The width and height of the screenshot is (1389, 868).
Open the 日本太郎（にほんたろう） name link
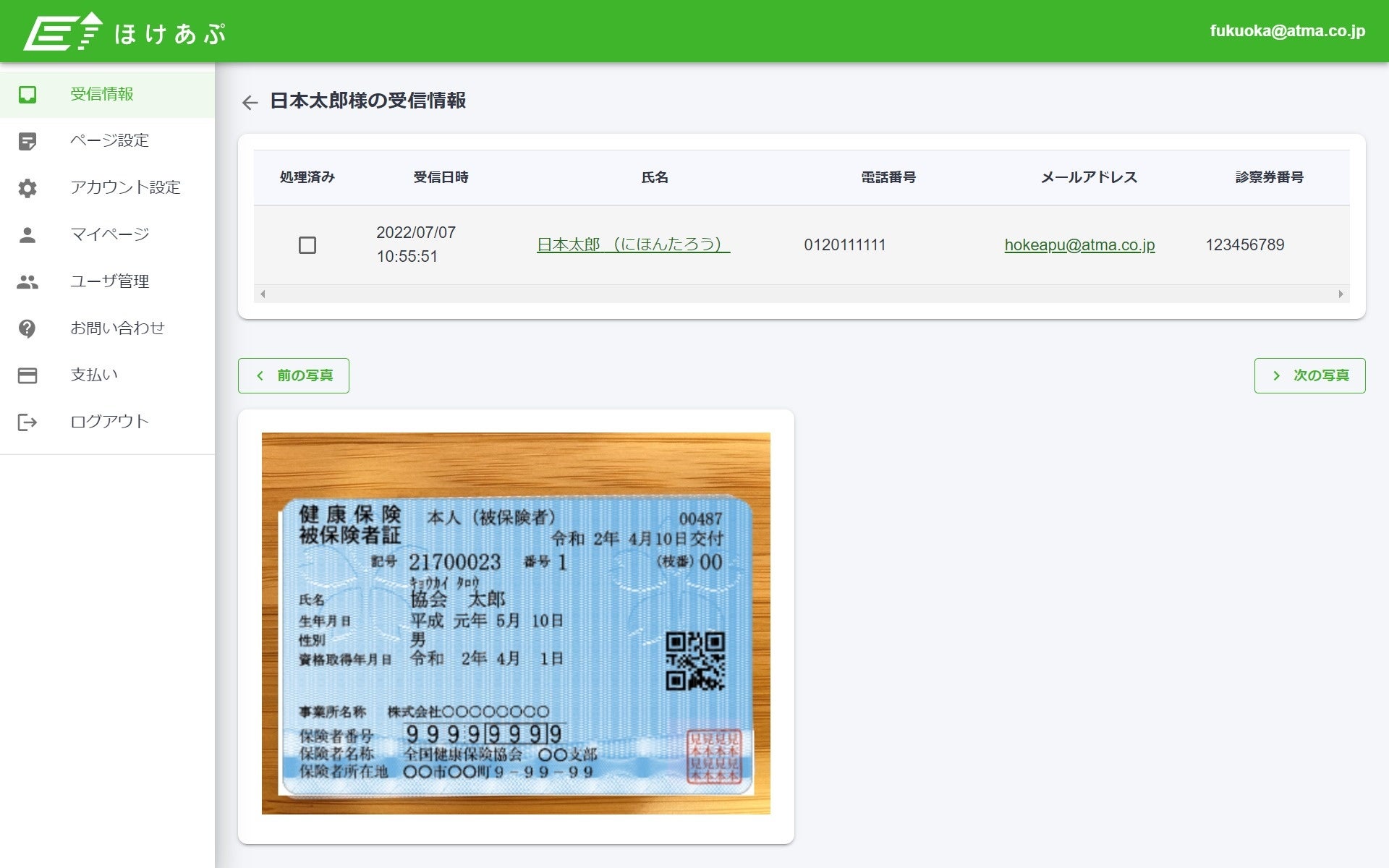633,244
